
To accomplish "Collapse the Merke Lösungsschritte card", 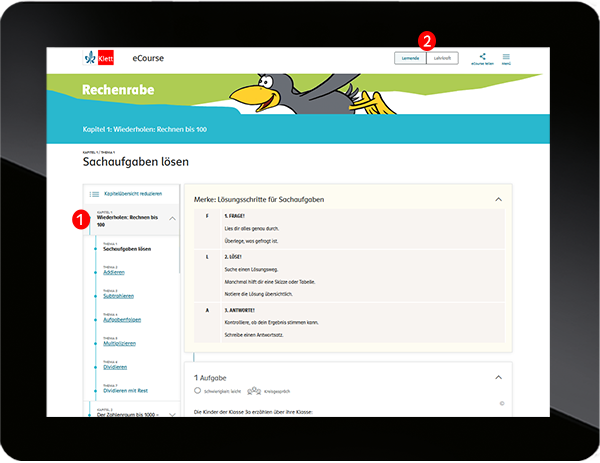I will [x=498, y=199].
